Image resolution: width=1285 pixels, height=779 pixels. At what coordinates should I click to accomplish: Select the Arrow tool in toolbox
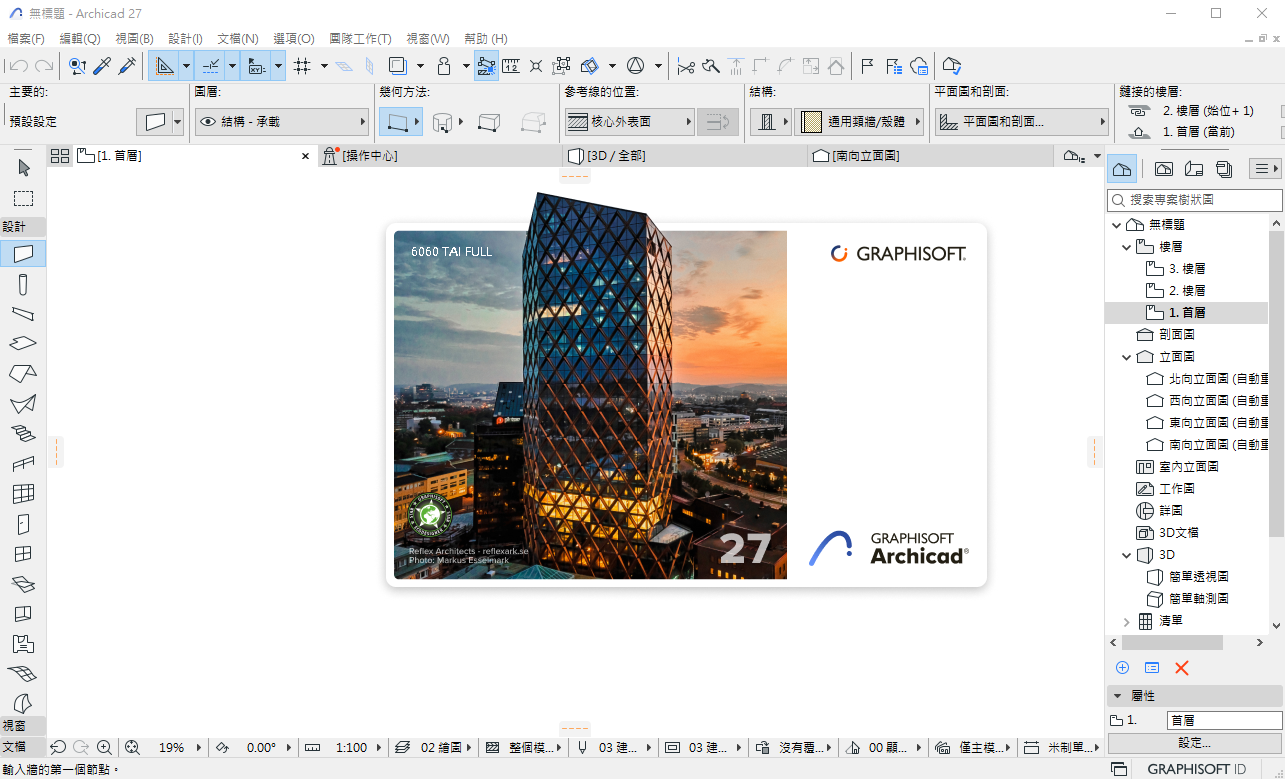(23, 167)
